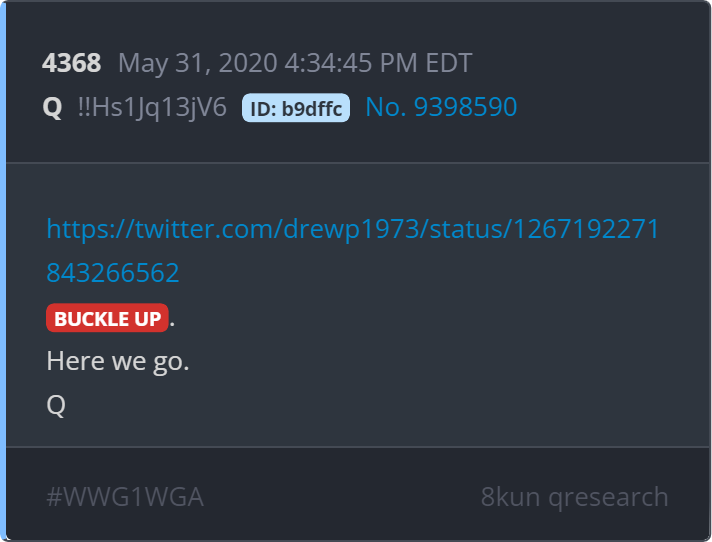Click the qresearch board name
The image size is (712, 542).
[x=608, y=498]
